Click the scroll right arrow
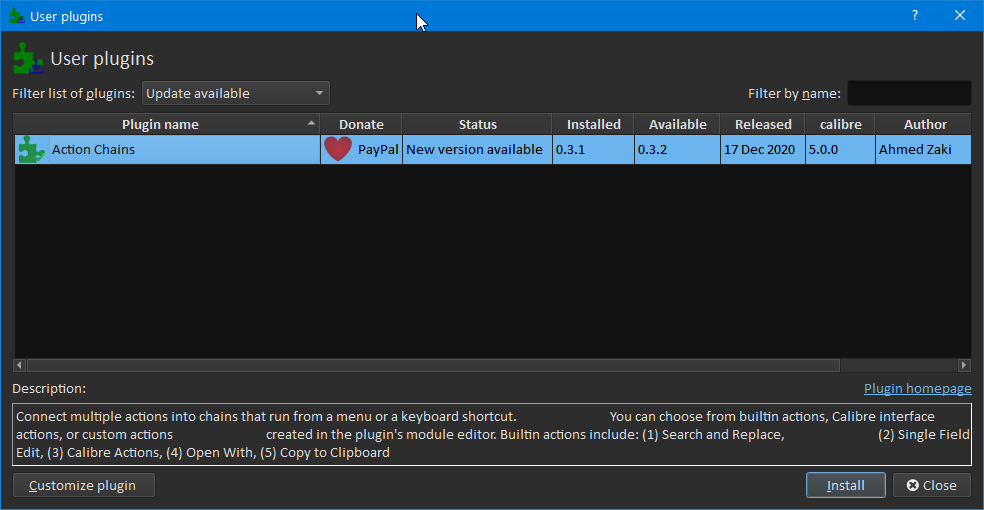 (965, 365)
